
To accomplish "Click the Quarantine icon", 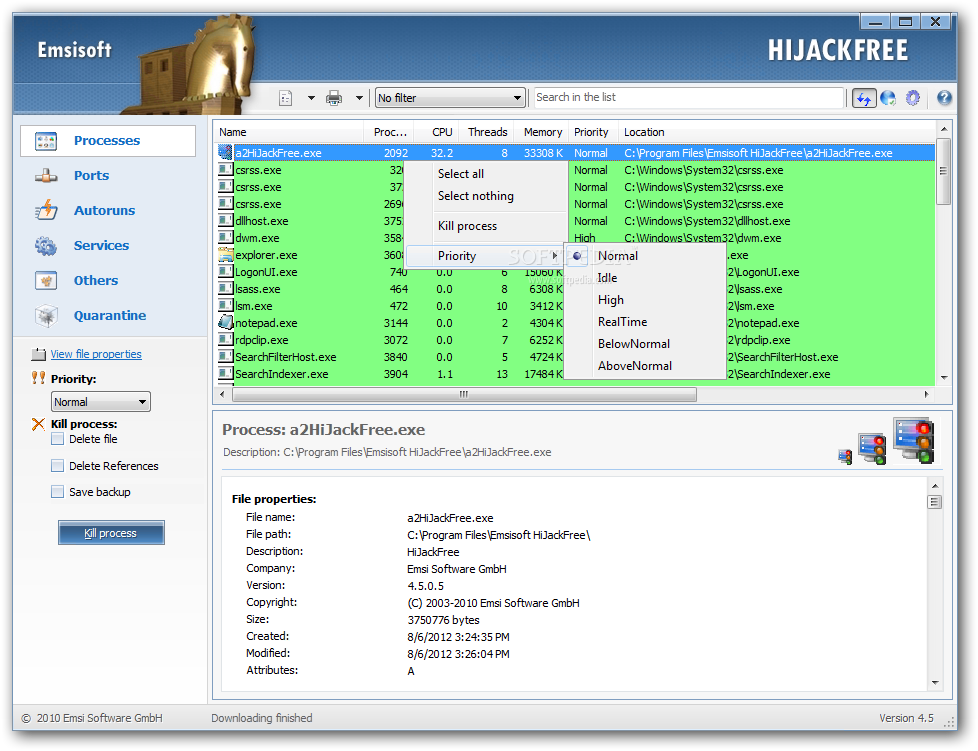I will click(x=46, y=316).
